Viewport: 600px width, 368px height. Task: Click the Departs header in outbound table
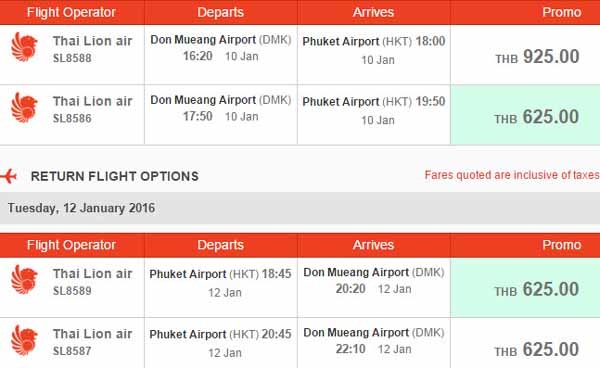point(220,12)
